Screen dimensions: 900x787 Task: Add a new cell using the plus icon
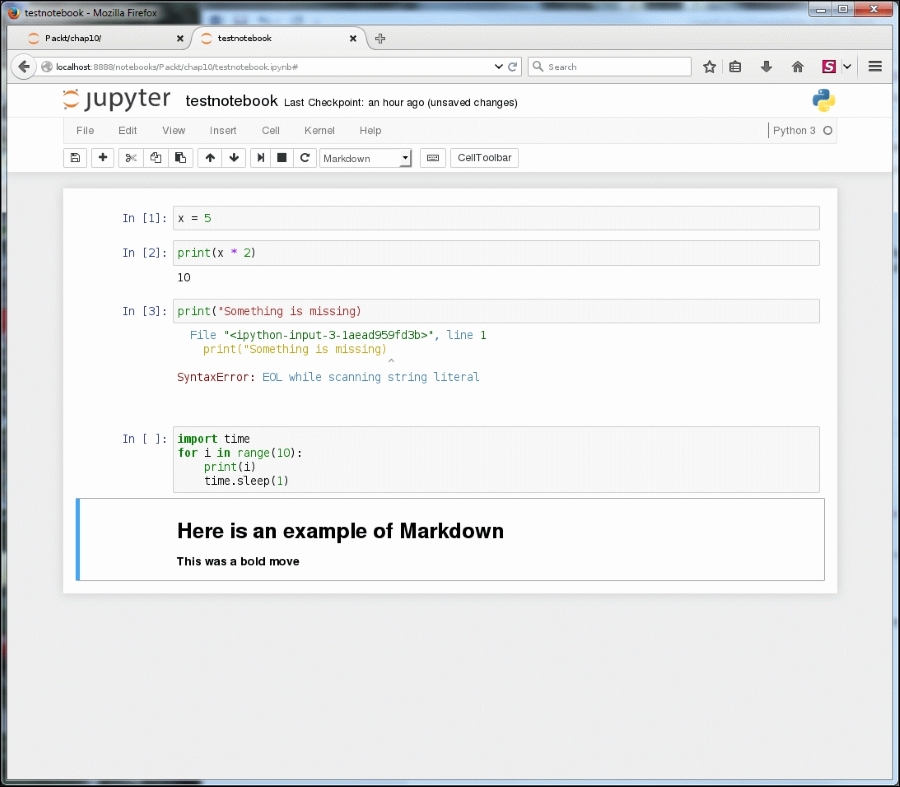coord(102,157)
